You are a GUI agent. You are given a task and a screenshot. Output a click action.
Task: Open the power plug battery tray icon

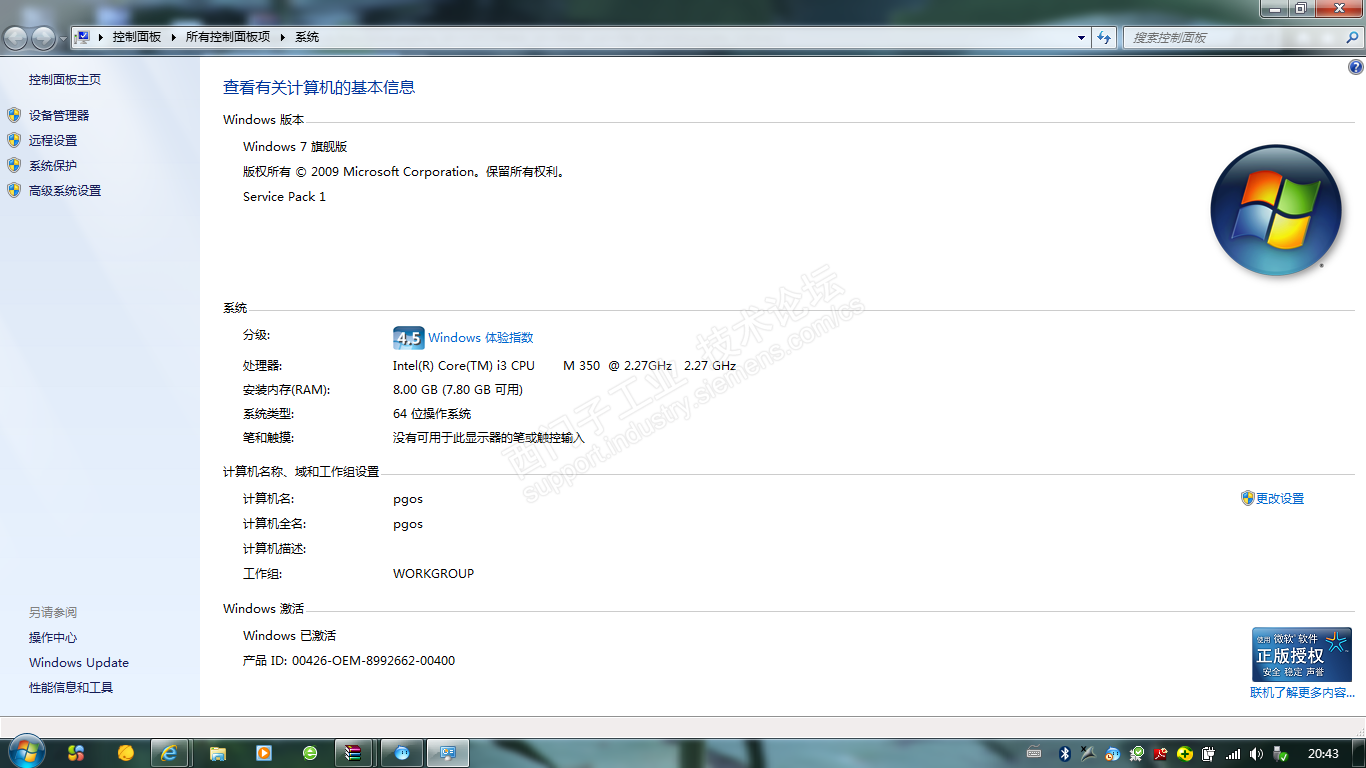1209,754
